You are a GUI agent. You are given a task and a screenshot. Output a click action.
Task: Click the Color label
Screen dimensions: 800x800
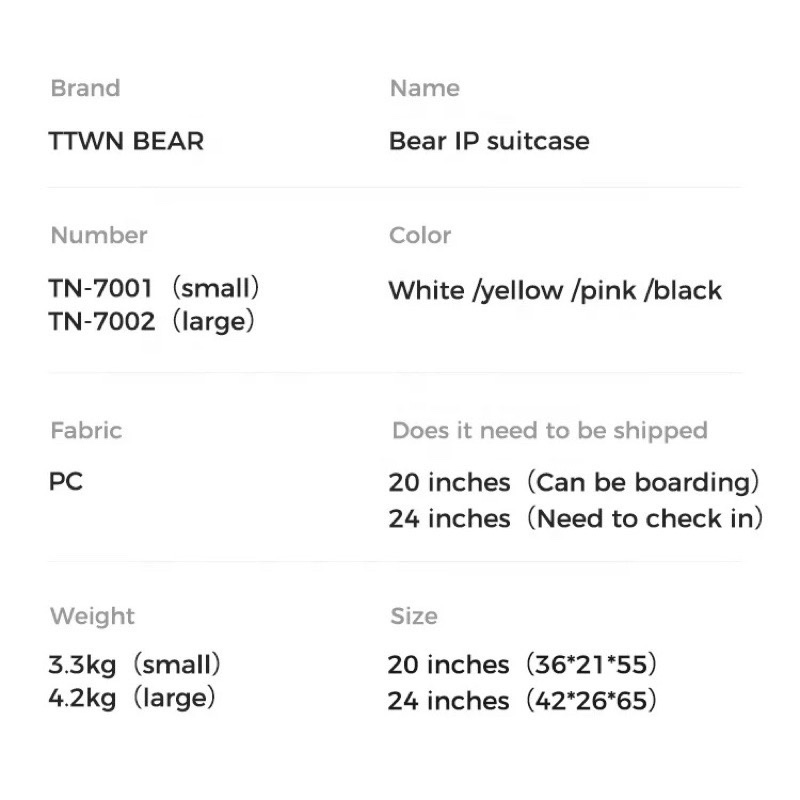click(x=420, y=235)
